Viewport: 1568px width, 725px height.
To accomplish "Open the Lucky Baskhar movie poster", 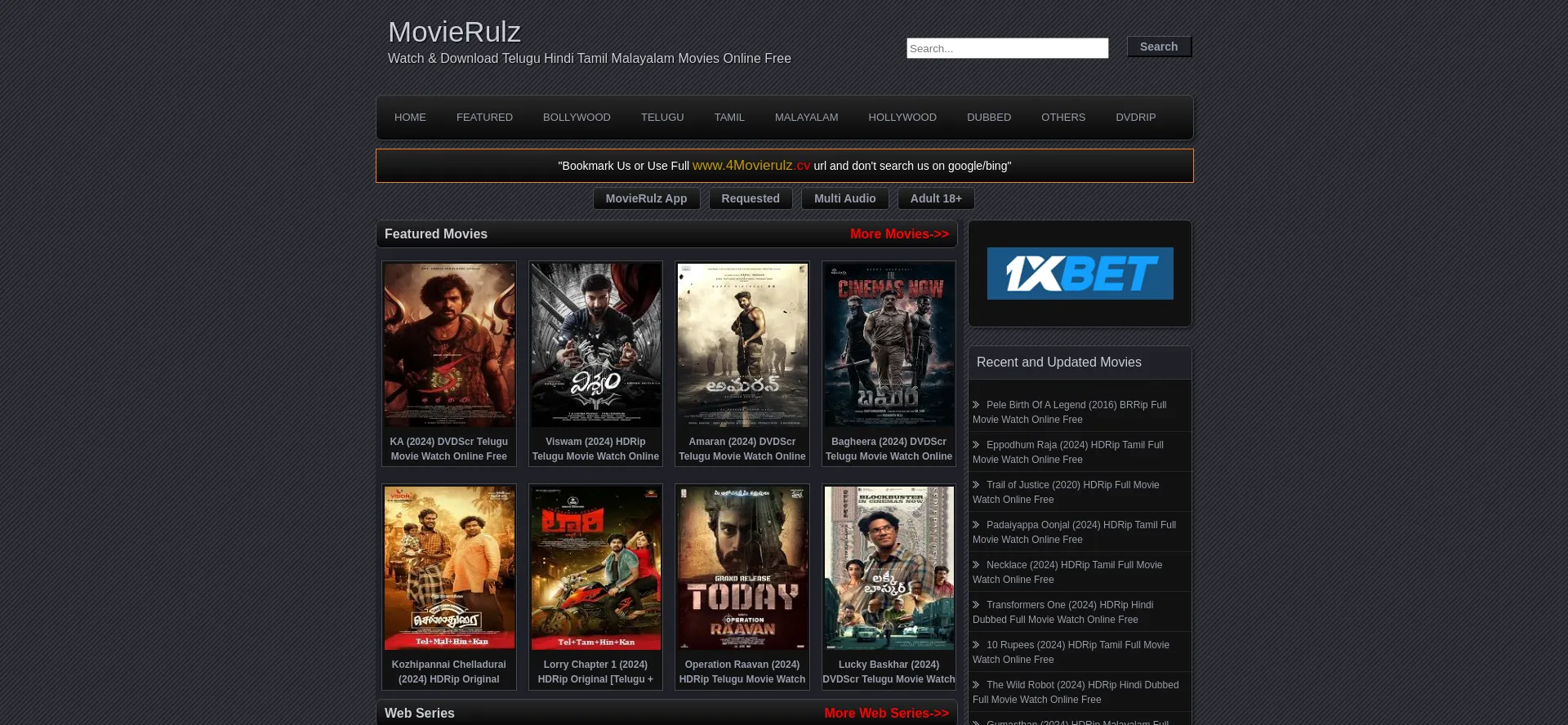I will [x=889, y=568].
